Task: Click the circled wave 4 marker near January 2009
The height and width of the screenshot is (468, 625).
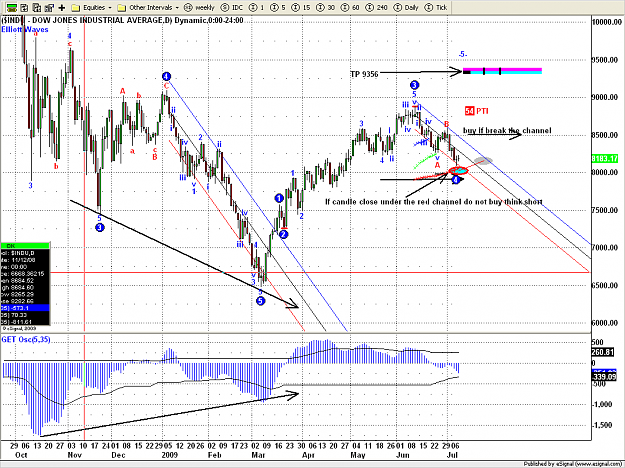Action: 167,77
